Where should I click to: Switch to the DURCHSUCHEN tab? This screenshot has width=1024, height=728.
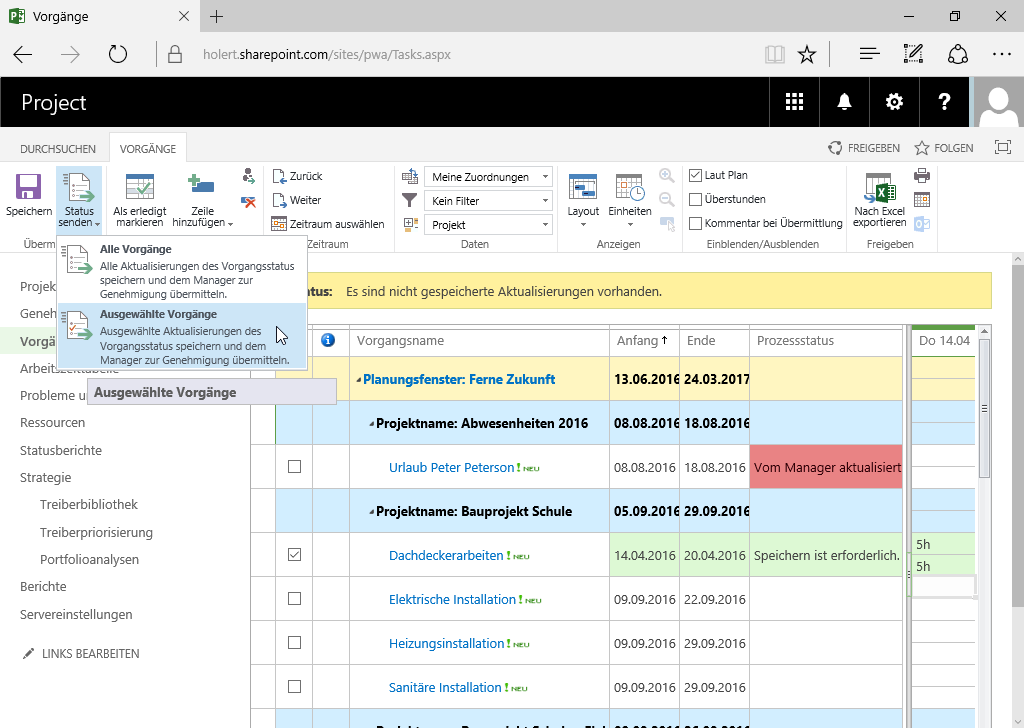pyautogui.click(x=57, y=149)
